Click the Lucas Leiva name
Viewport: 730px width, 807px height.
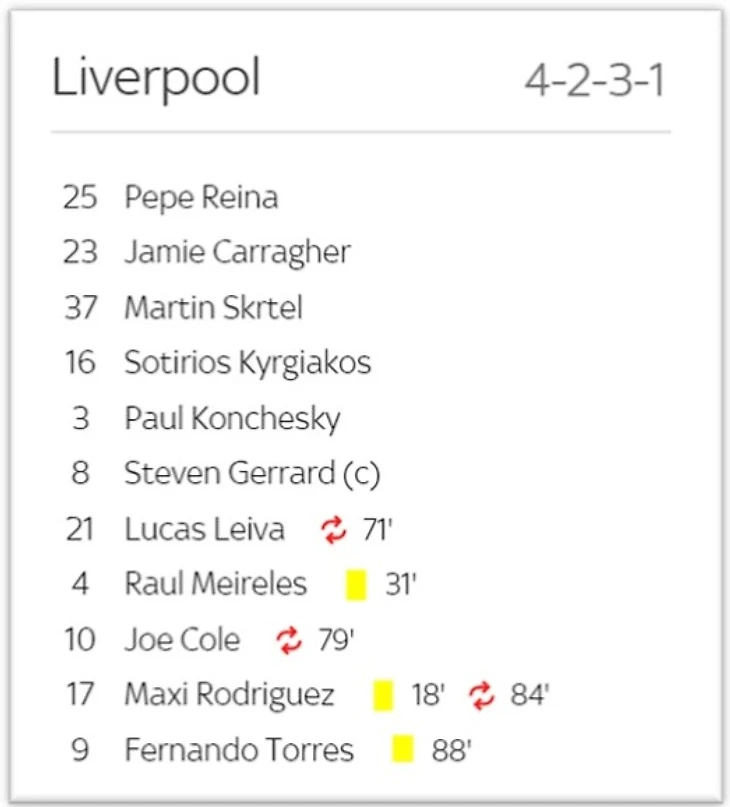tap(204, 530)
